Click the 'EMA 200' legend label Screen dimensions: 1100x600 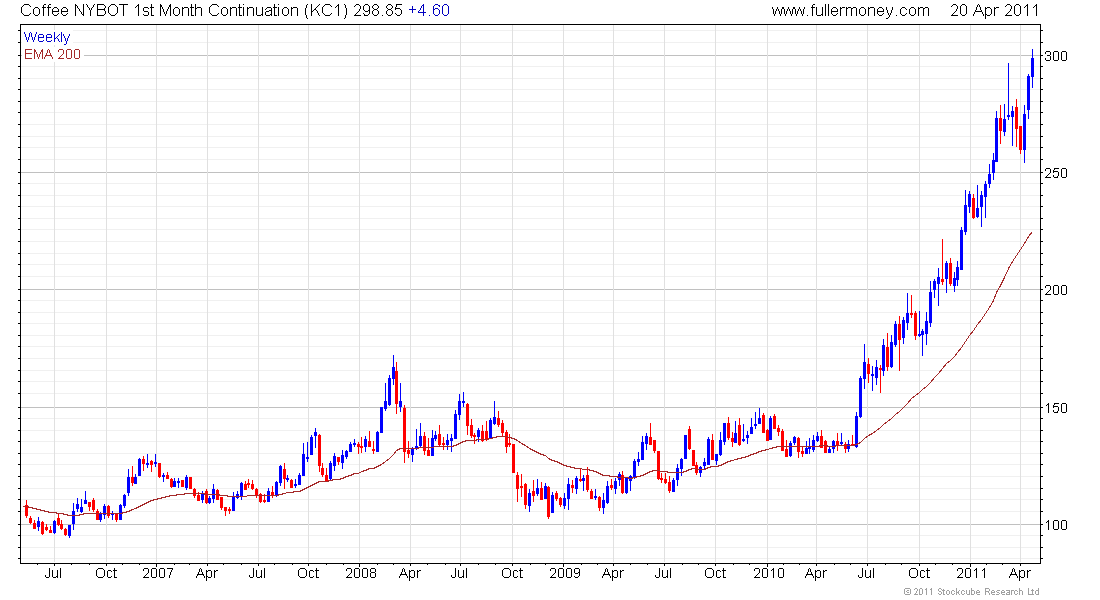click(x=53, y=54)
